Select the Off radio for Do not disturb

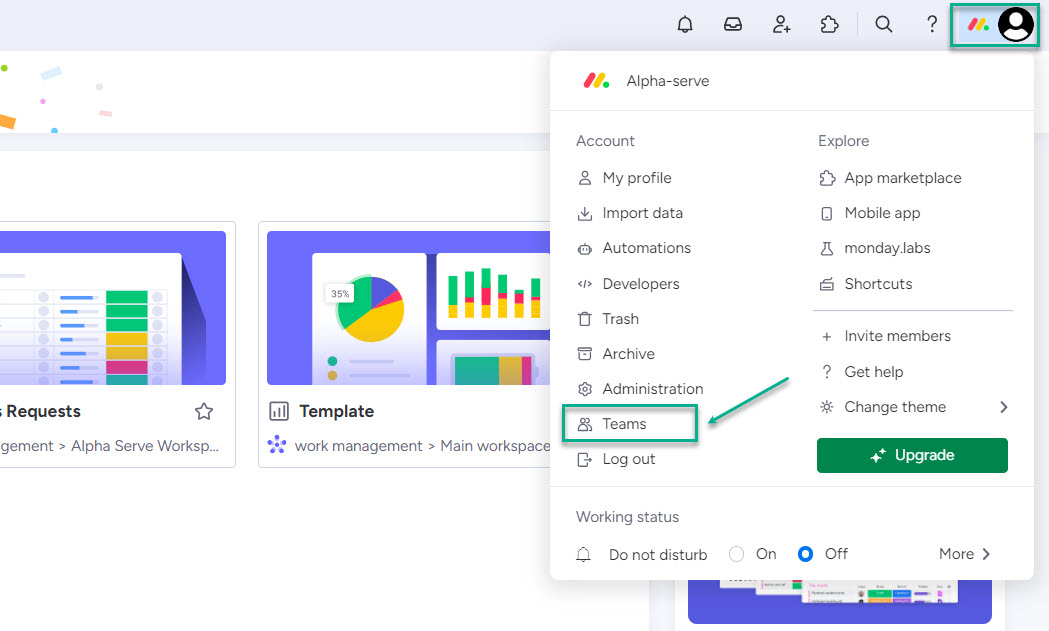pos(806,554)
